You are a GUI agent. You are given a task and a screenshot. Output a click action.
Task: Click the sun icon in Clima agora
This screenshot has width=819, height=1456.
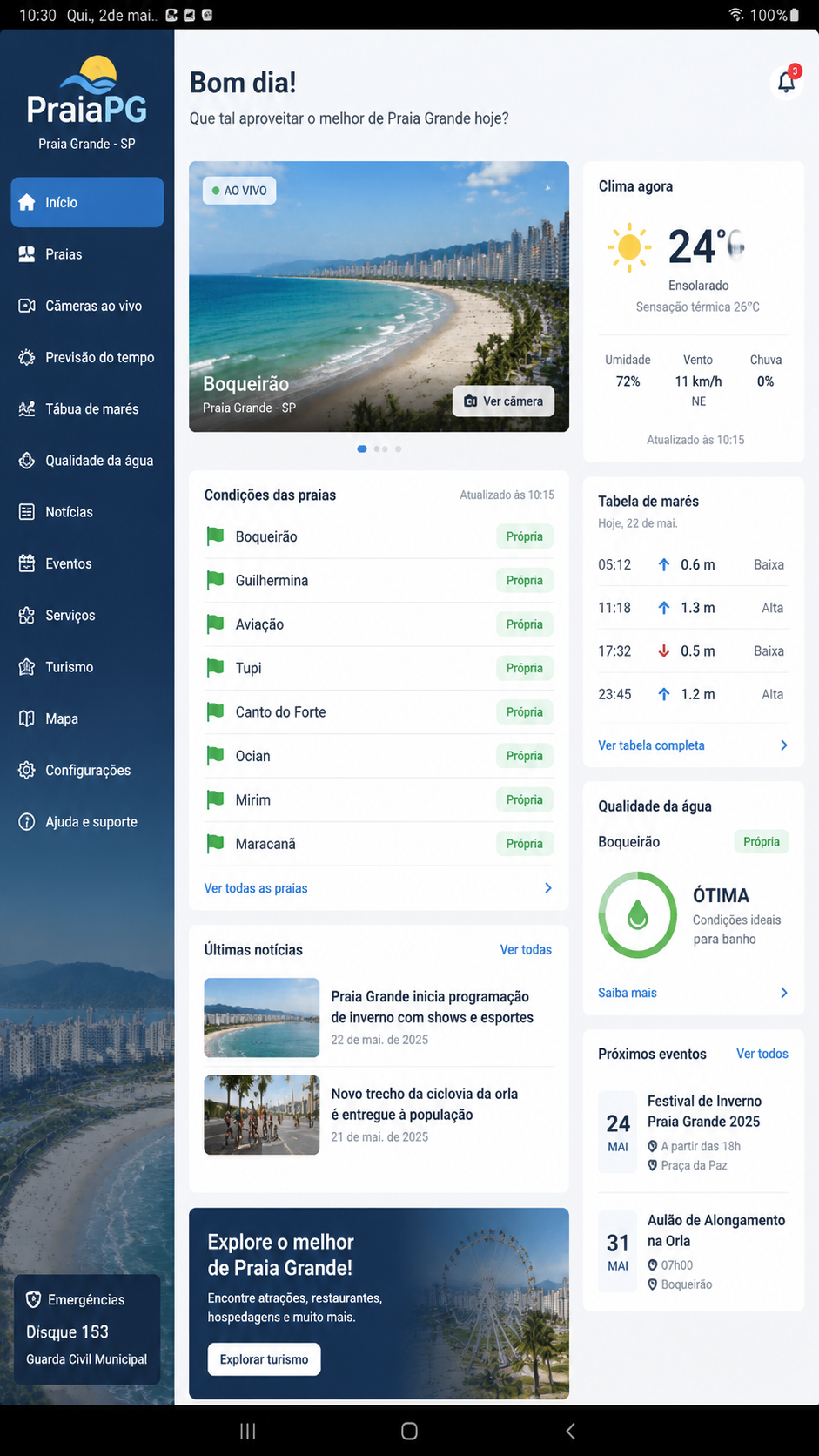tap(628, 247)
